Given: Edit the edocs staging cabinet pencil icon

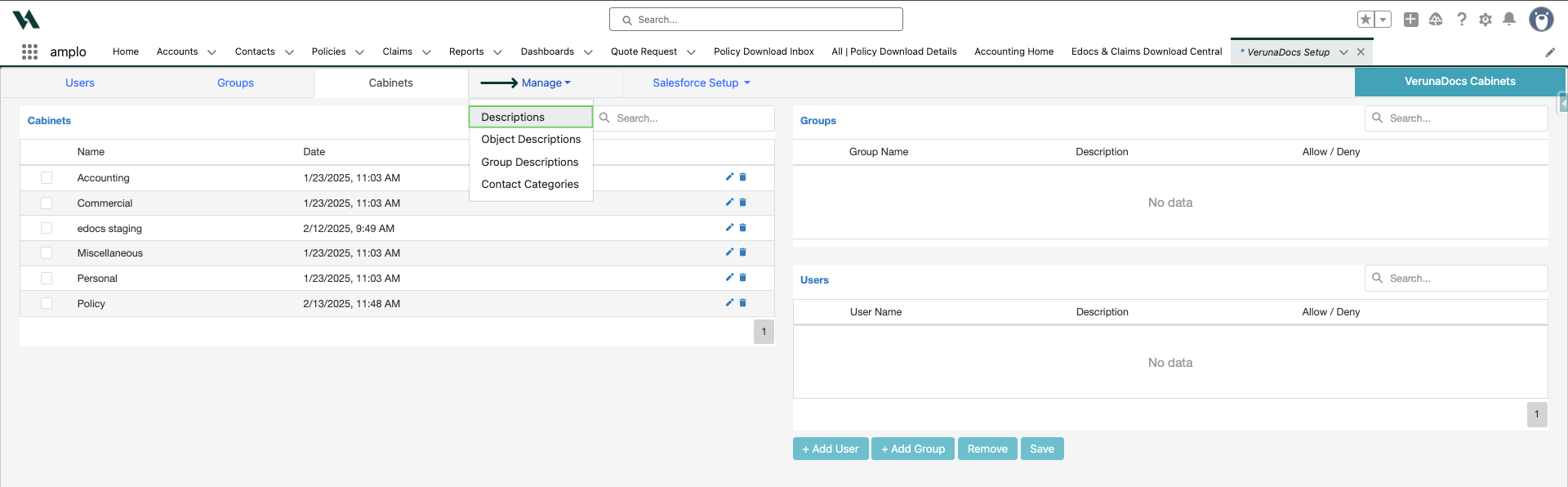Looking at the screenshot, I should coord(729,227).
